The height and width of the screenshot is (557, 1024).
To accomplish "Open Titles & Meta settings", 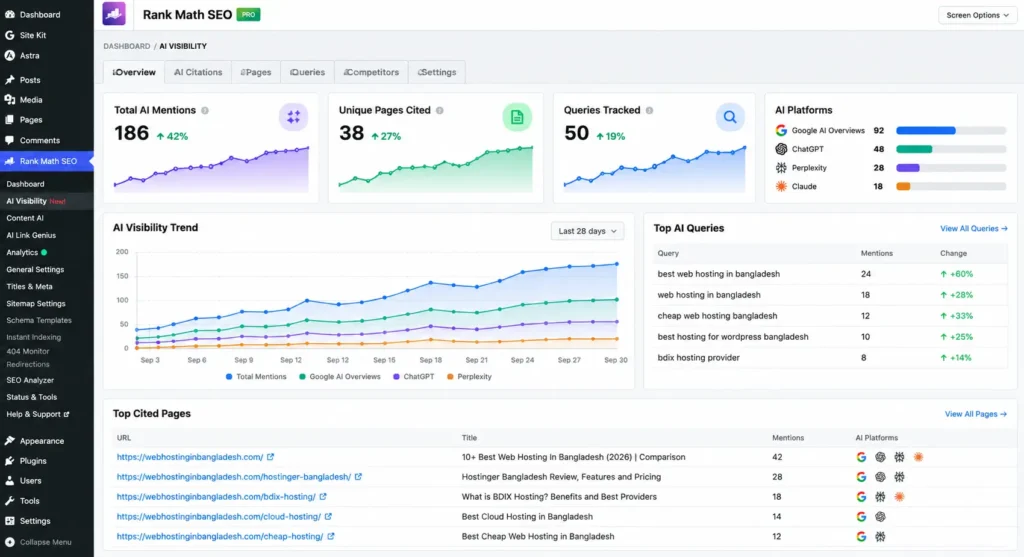I will (x=29, y=286).
